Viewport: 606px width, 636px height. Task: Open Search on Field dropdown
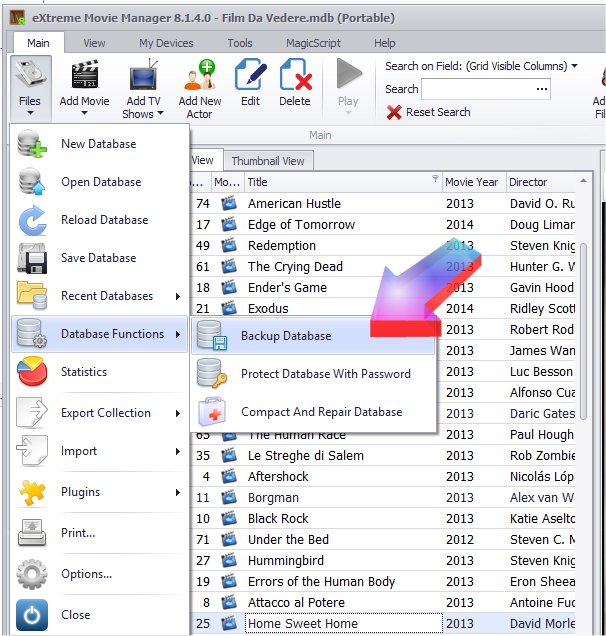tap(481, 66)
